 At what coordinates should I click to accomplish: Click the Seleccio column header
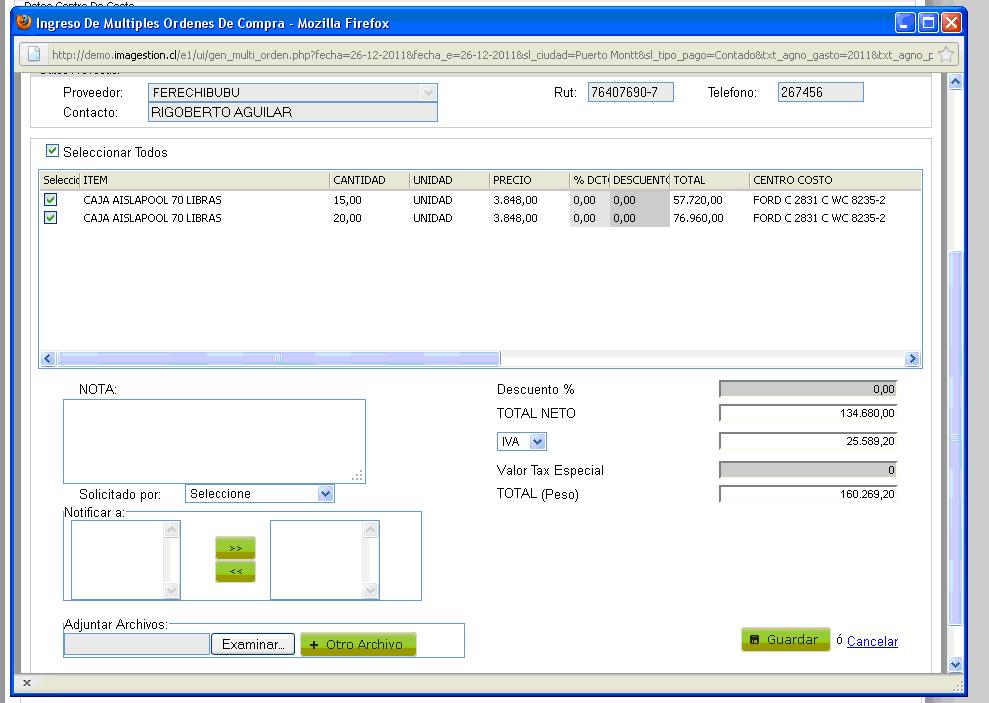point(61,180)
